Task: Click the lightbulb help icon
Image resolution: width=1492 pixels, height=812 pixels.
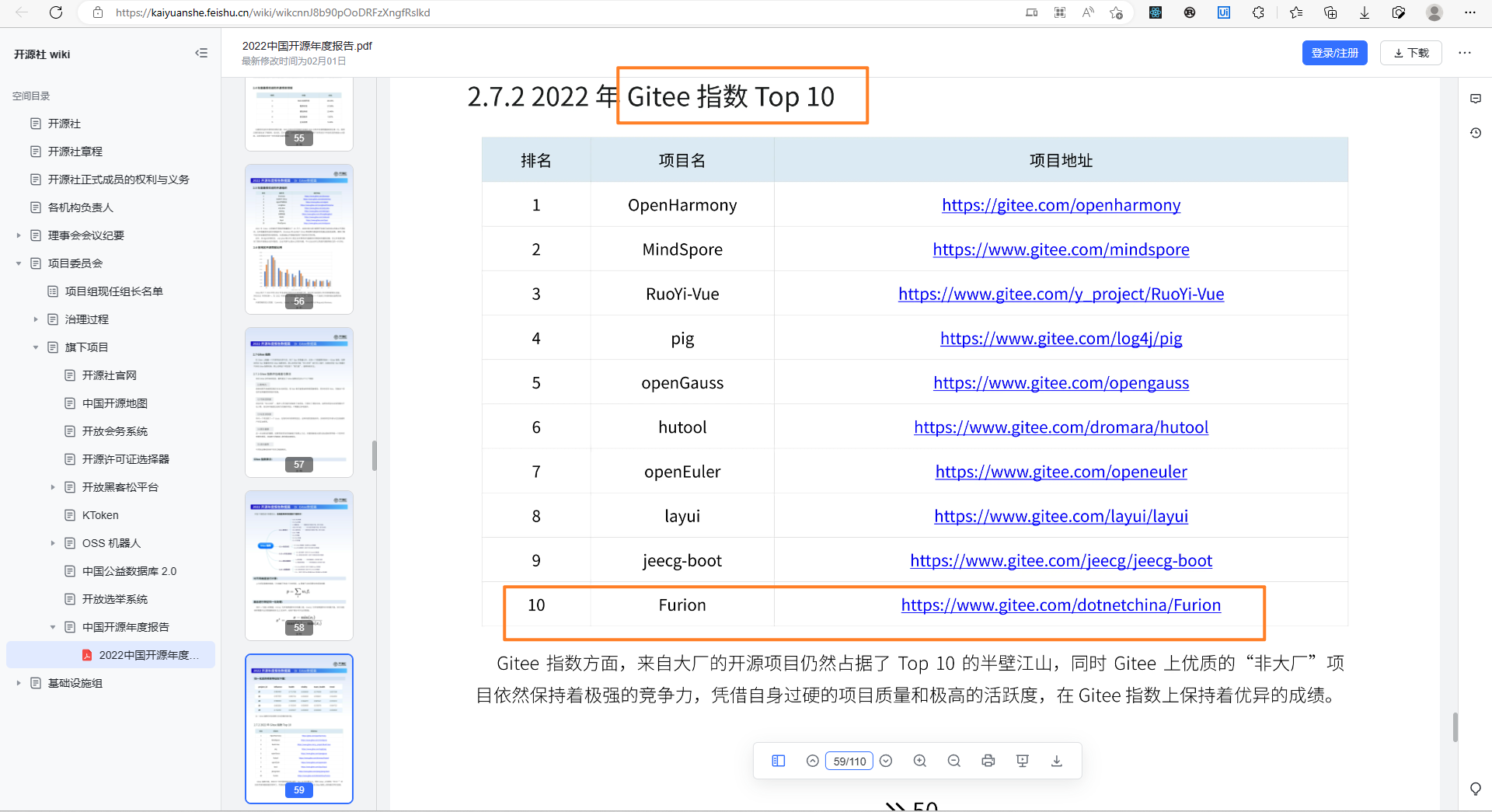Action: point(1476,789)
